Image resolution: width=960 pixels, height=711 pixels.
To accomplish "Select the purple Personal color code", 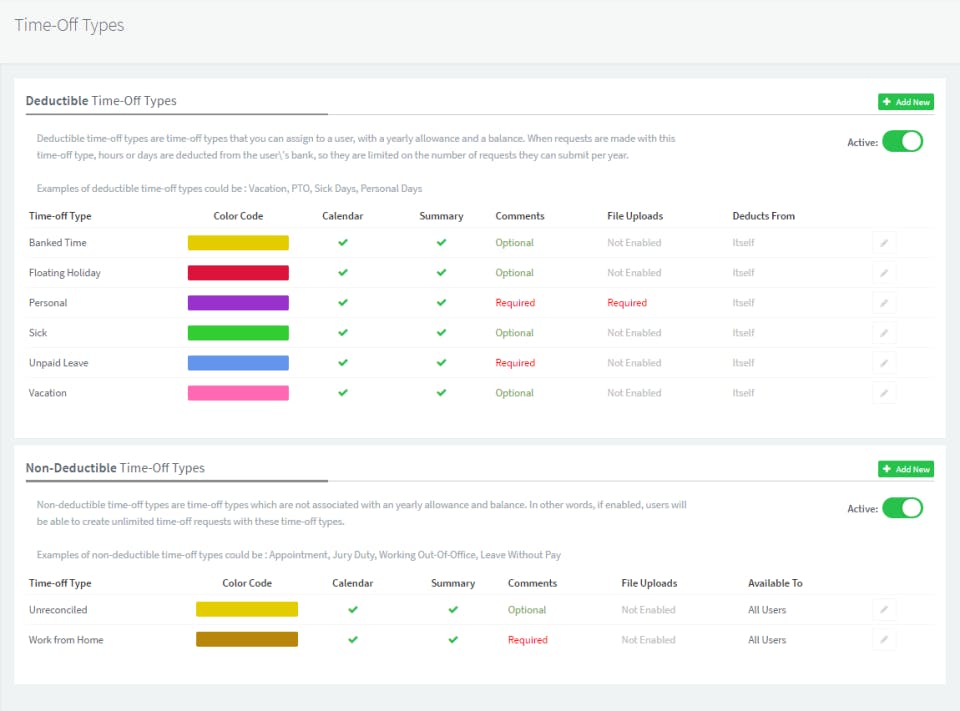I will [238, 303].
